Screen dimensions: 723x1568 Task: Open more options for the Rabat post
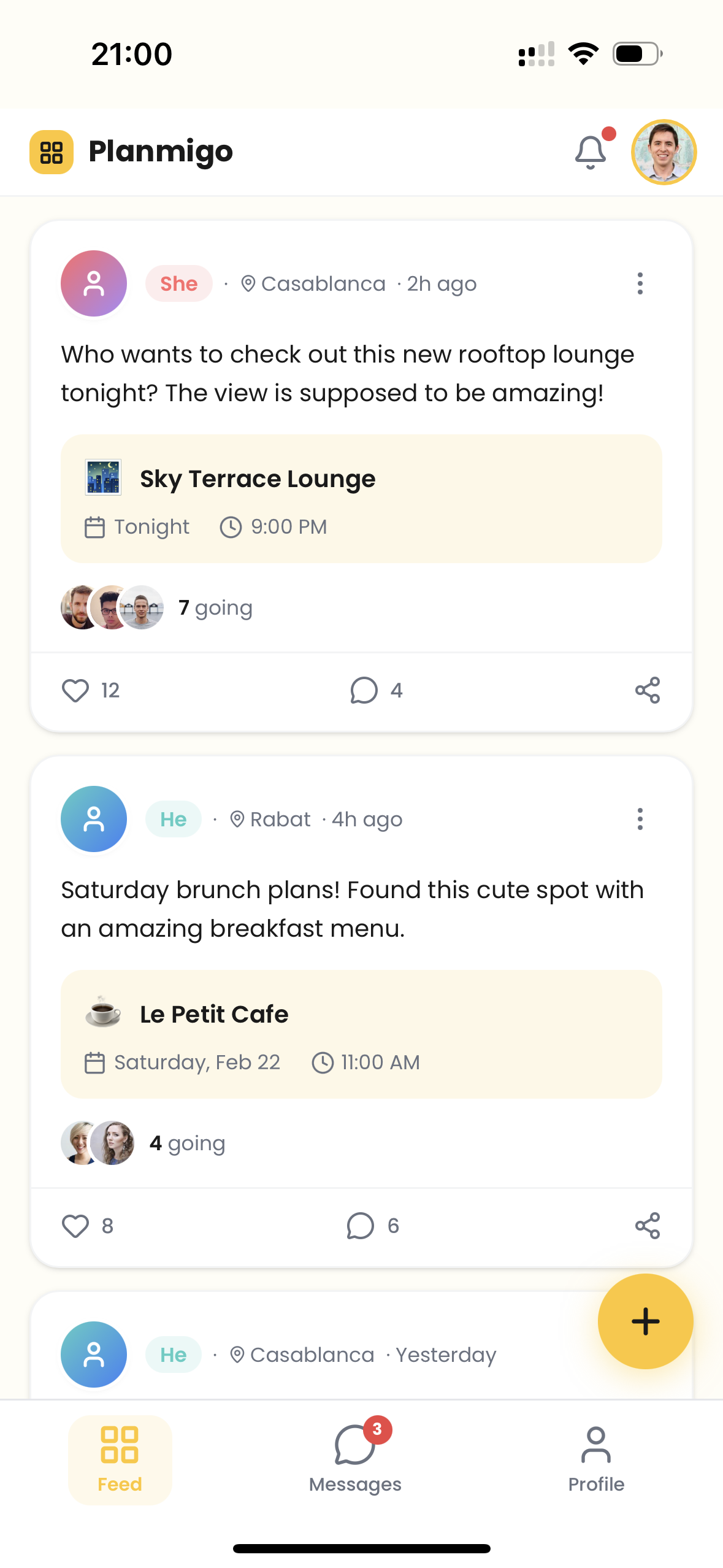coord(640,819)
